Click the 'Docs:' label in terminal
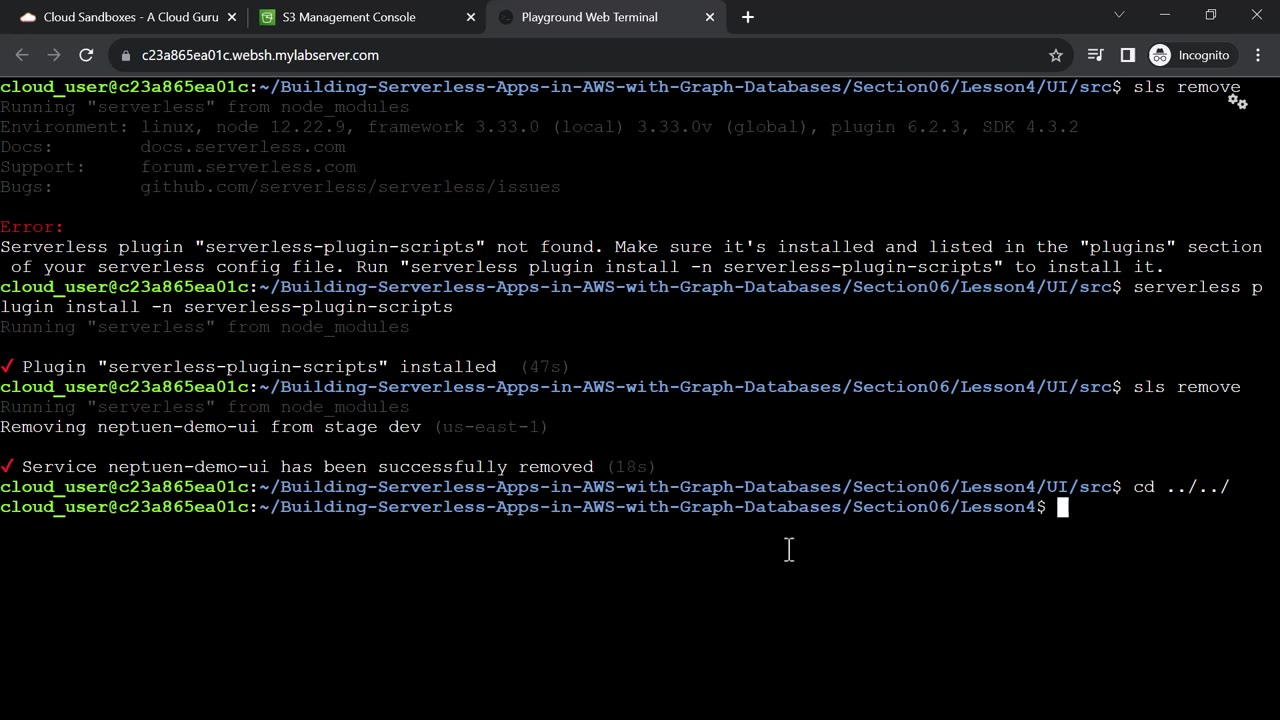1280x720 pixels. [x=27, y=147]
